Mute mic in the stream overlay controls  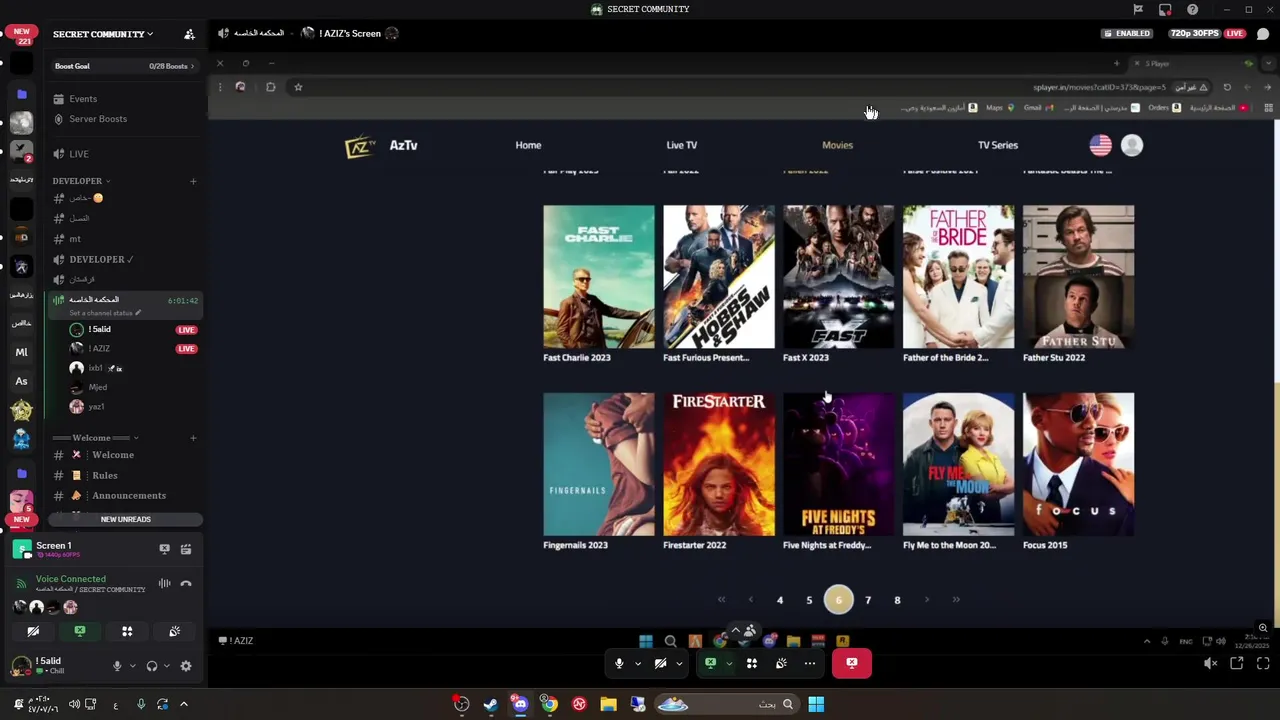tap(619, 663)
